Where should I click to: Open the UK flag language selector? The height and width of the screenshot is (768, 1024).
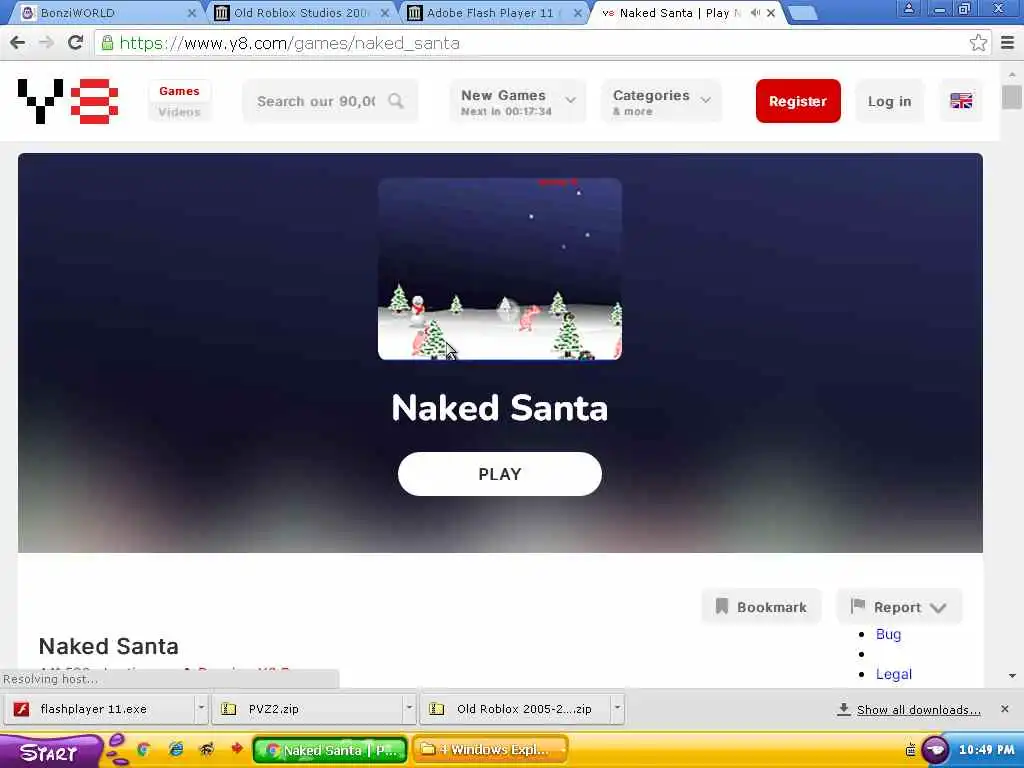[x=961, y=101]
